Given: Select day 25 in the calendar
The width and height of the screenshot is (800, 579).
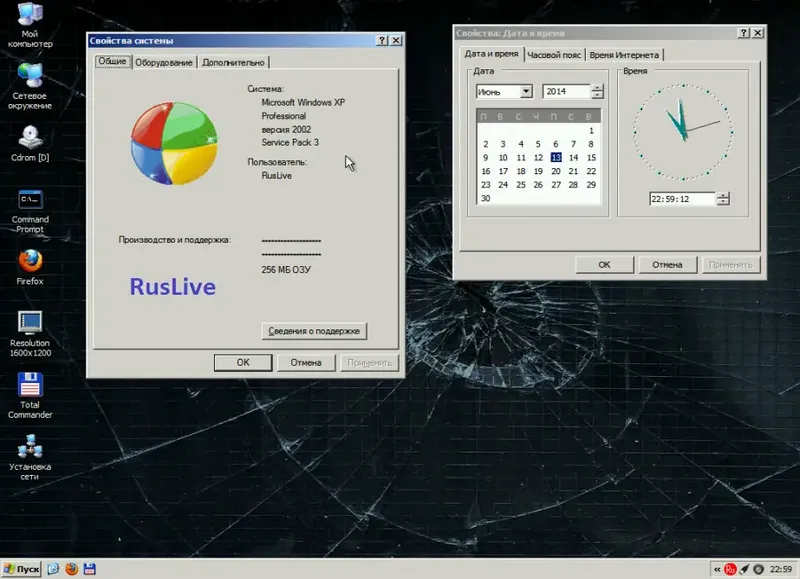Looking at the screenshot, I should (x=521, y=185).
